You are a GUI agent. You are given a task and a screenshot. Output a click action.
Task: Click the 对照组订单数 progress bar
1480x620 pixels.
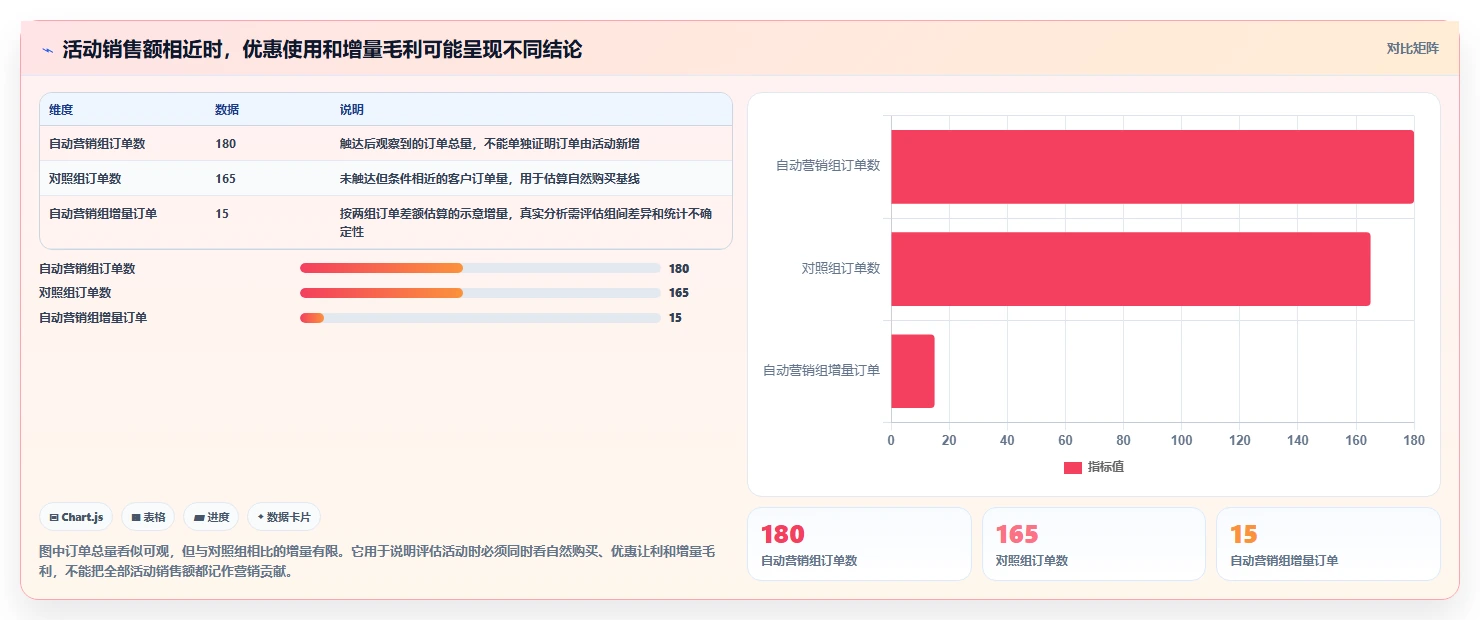click(x=480, y=293)
